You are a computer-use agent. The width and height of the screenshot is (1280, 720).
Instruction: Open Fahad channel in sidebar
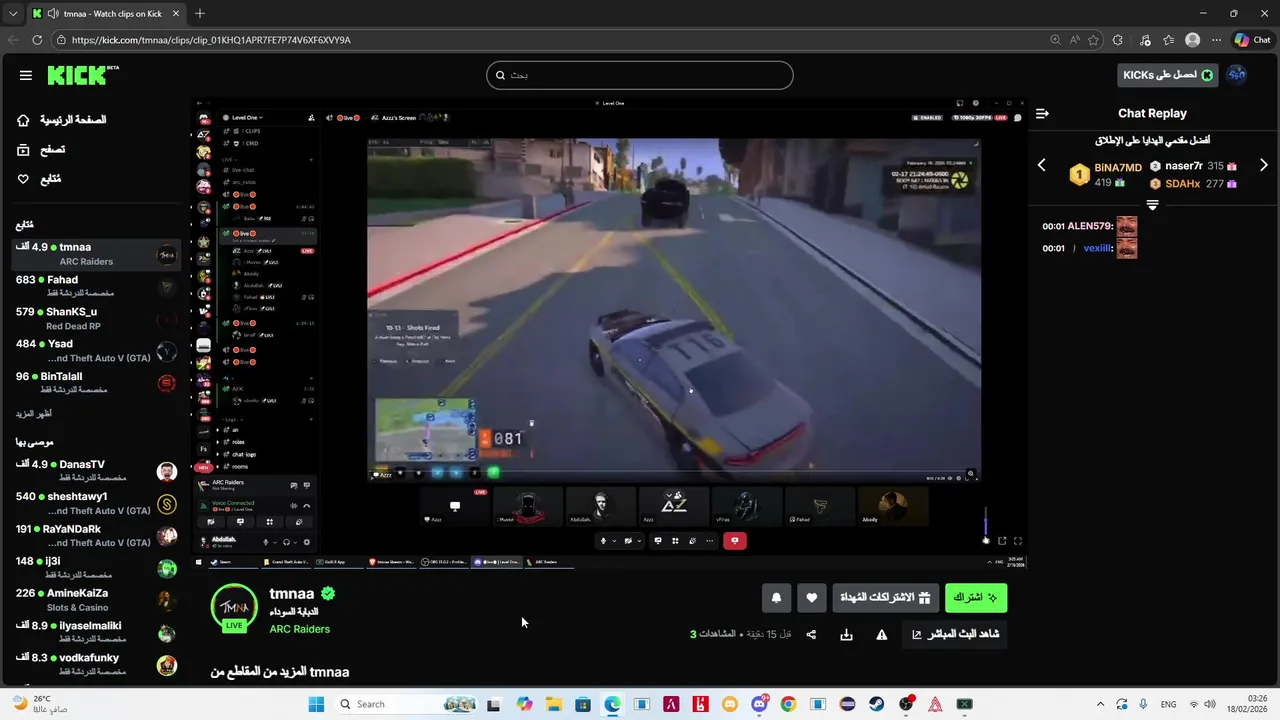pyautogui.click(x=96, y=286)
